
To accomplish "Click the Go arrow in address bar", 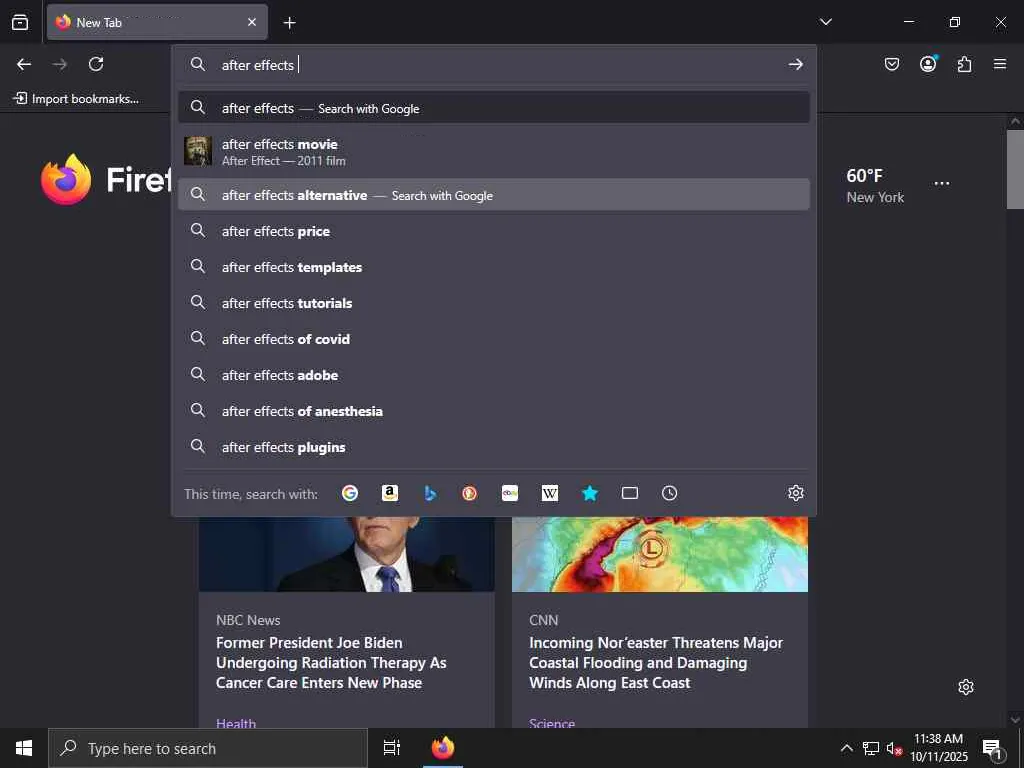I will [795, 64].
